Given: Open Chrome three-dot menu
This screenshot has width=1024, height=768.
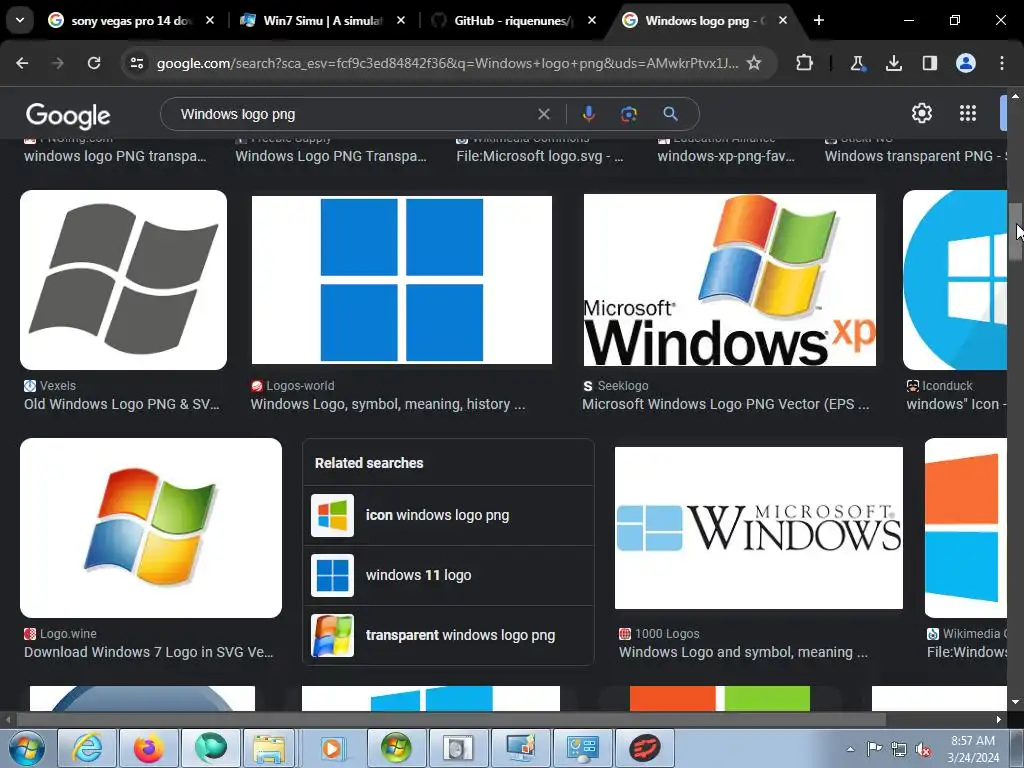Looking at the screenshot, I should [1002, 63].
